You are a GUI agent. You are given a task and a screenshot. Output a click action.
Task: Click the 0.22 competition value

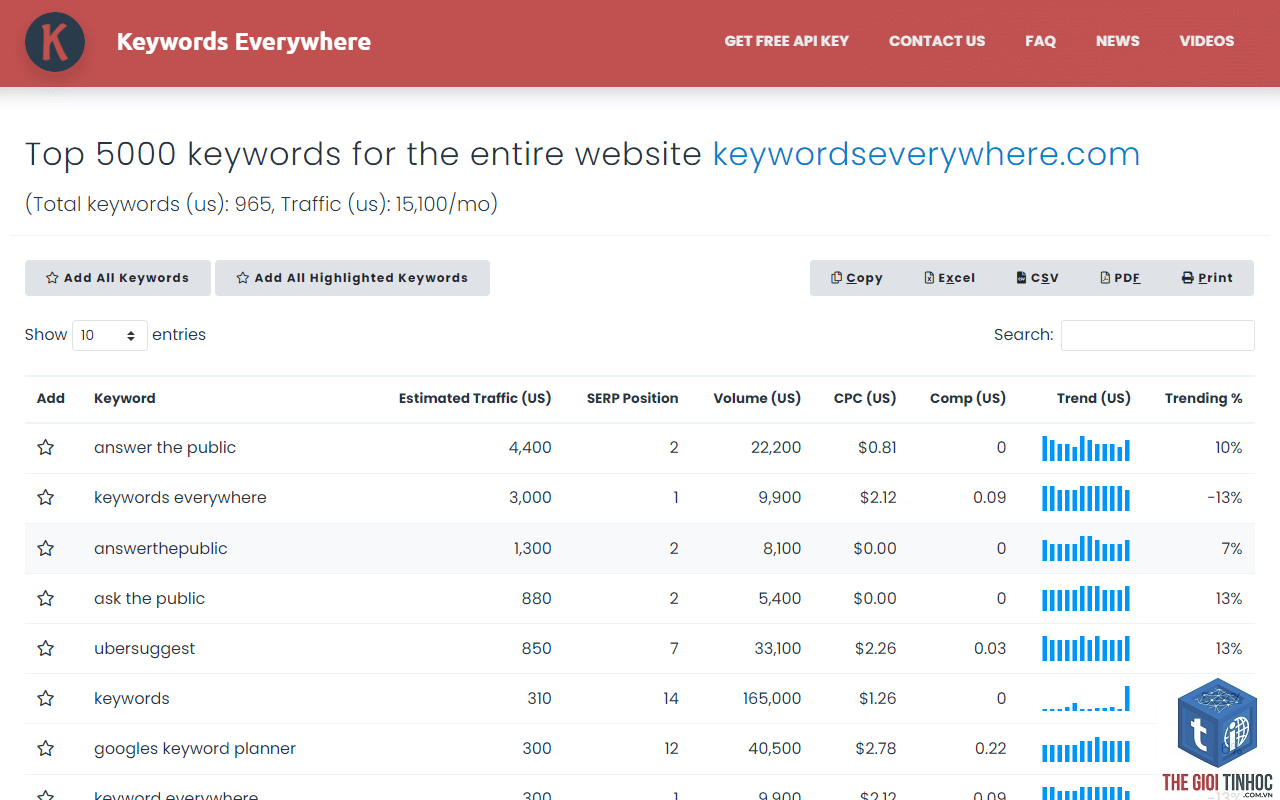[x=989, y=748]
